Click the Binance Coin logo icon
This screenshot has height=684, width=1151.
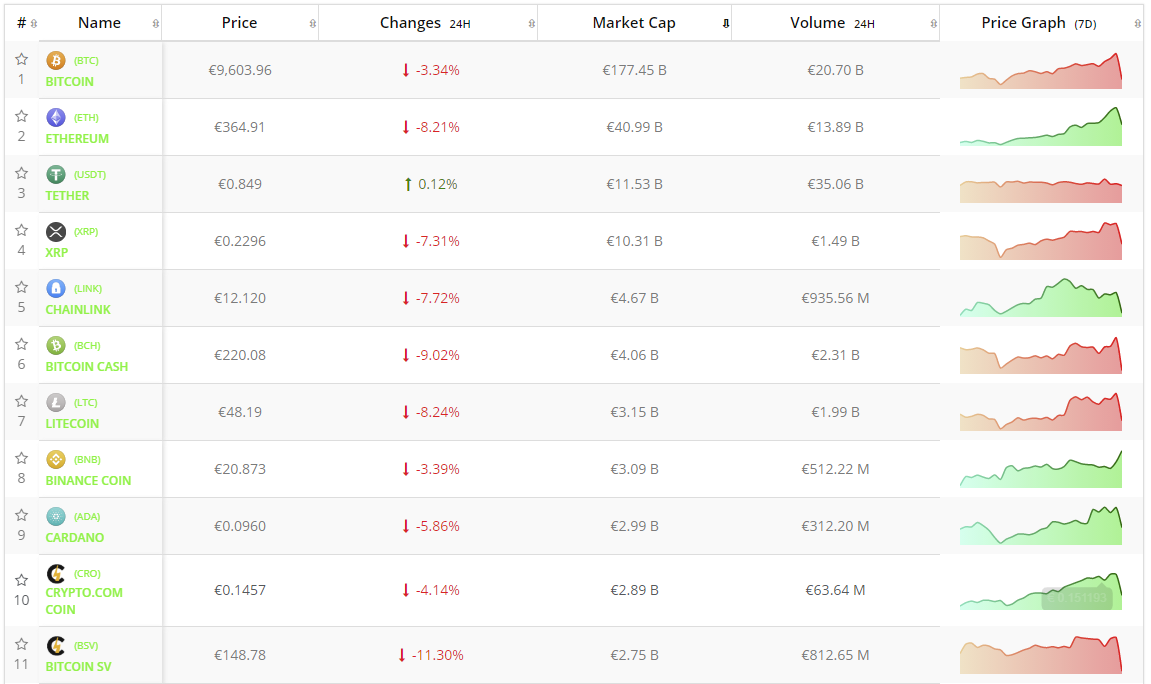pyautogui.click(x=56, y=459)
